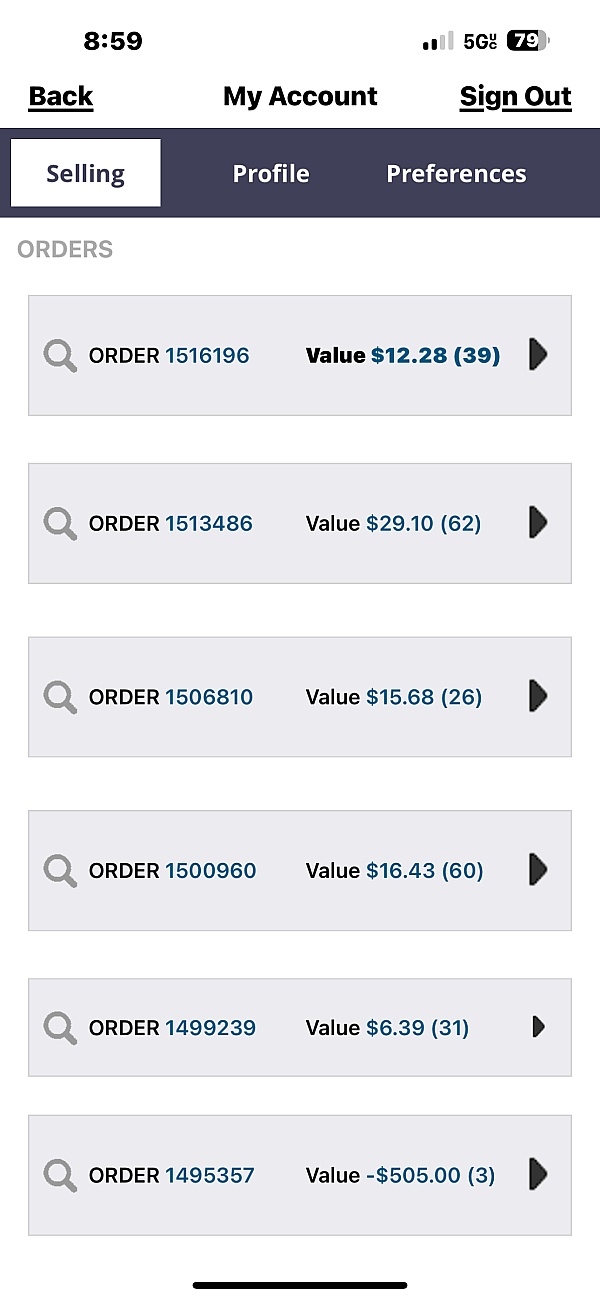The width and height of the screenshot is (600, 1300).
Task: Open the Profile tab
Action: (271, 173)
